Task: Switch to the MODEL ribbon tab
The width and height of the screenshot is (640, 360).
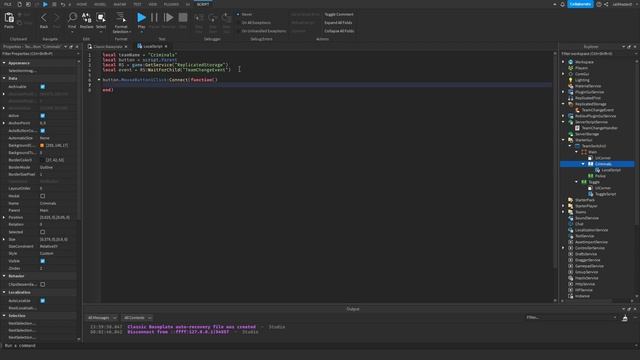Action: pos(100,4)
